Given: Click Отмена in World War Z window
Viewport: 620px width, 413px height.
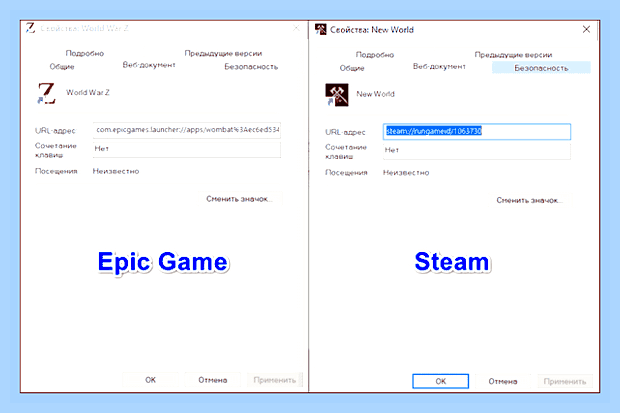Looking at the screenshot, I should coord(213,380).
